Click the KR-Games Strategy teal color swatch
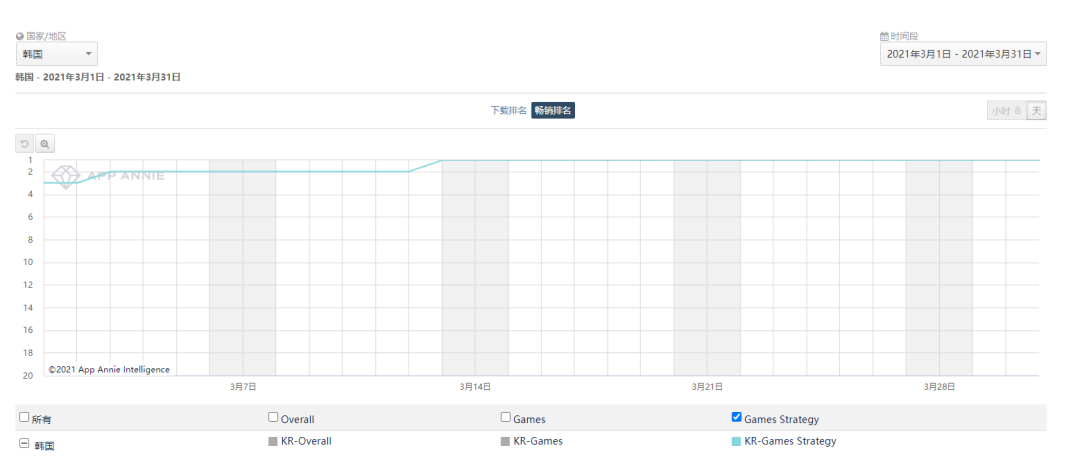The height and width of the screenshot is (464, 1080). point(737,441)
